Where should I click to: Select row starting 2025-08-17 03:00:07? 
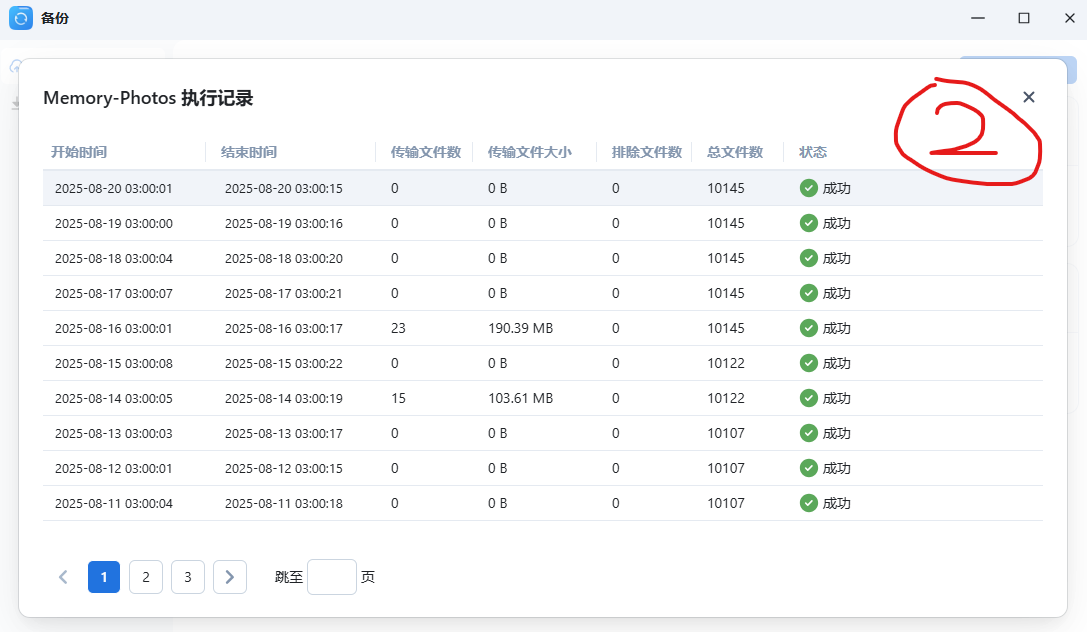[543, 293]
